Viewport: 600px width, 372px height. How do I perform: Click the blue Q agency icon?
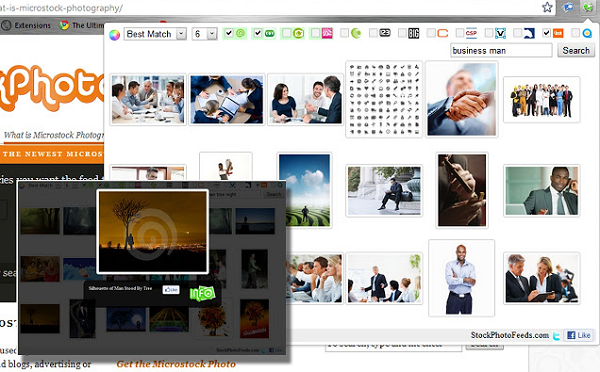[587, 33]
